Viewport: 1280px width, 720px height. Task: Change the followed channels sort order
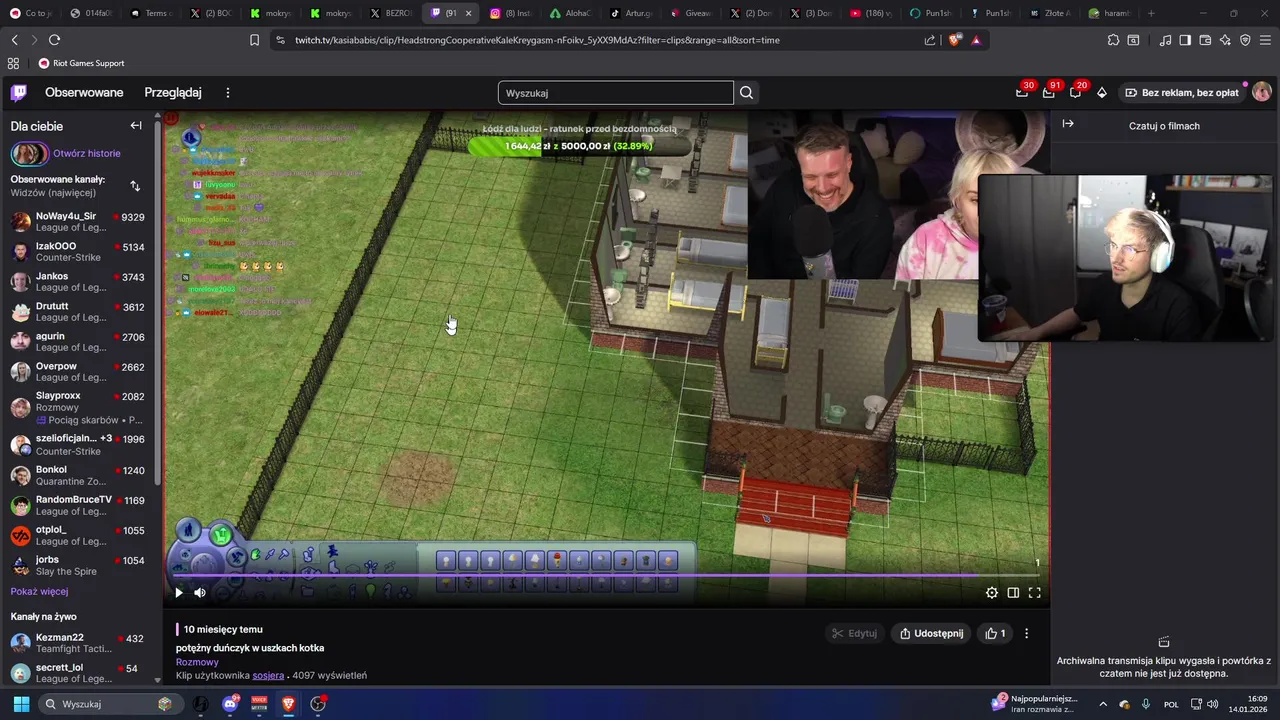tap(135, 186)
